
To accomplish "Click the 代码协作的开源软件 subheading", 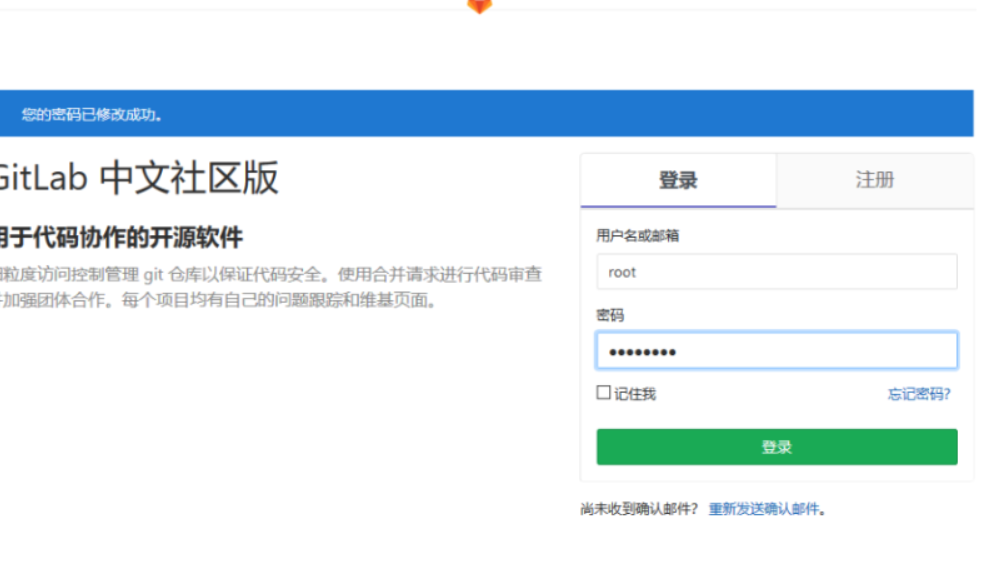I will click(x=121, y=237).
